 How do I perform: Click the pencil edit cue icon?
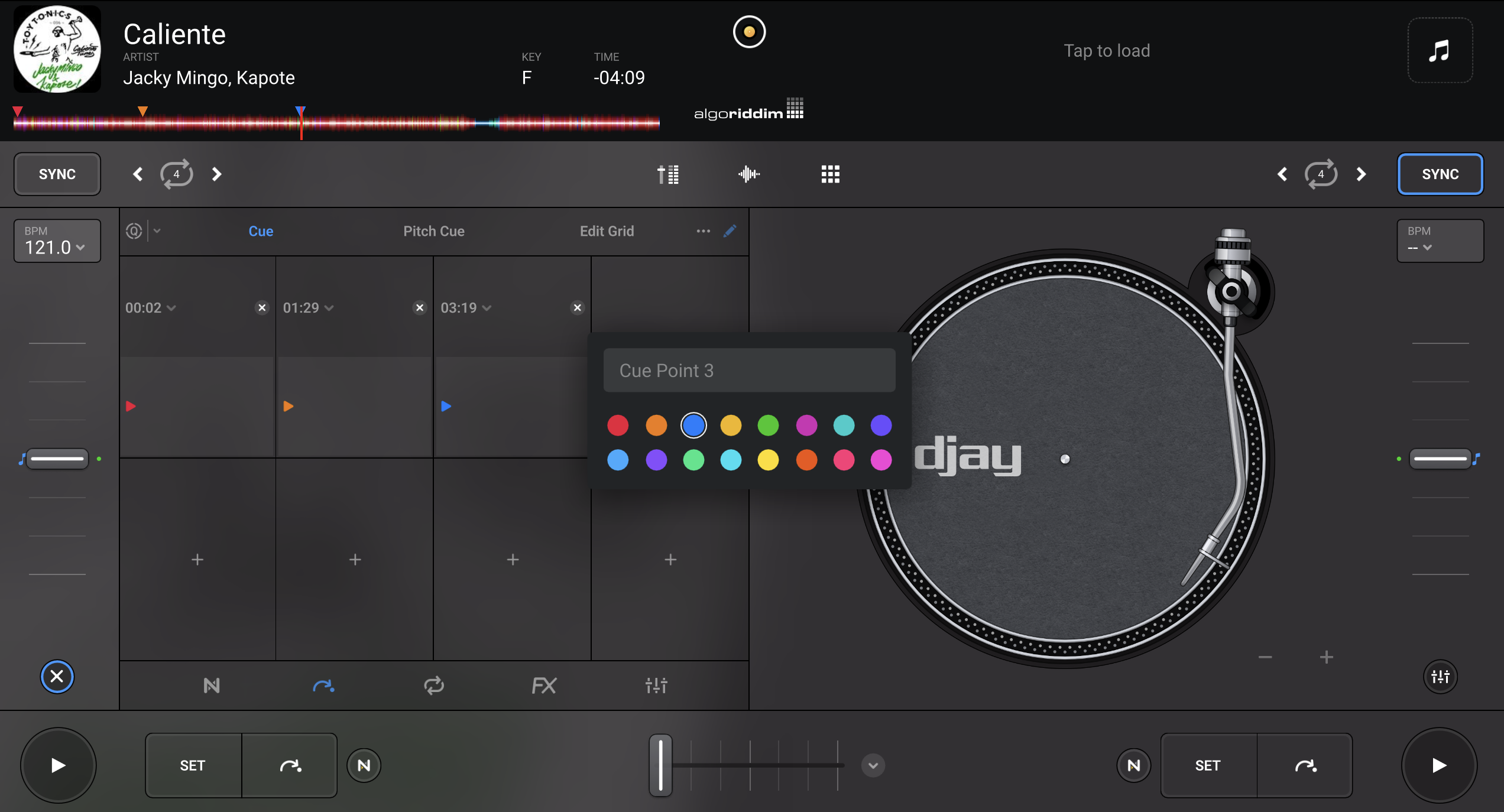click(x=730, y=230)
